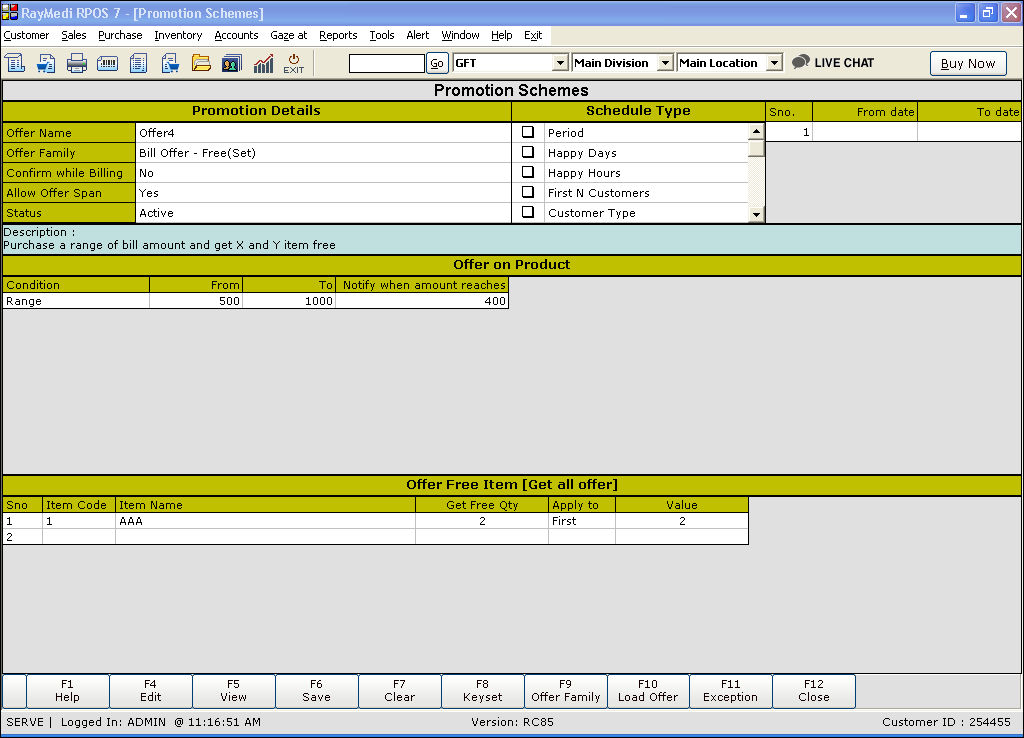Viewport: 1024px width, 738px height.
Task: Expand the GFT dropdown
Action: point(560,63)
